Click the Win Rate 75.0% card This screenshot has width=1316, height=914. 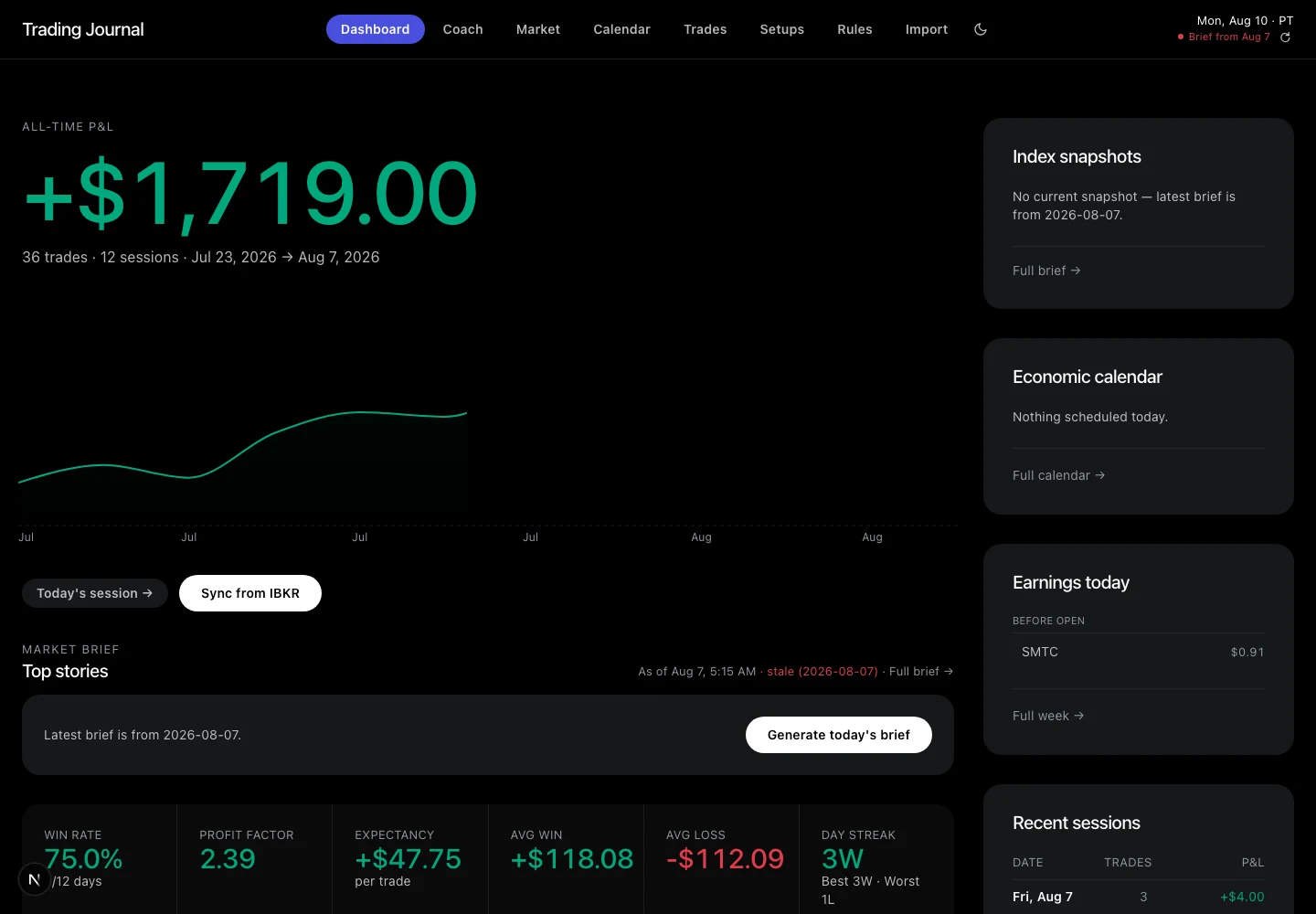click(100, 859)
